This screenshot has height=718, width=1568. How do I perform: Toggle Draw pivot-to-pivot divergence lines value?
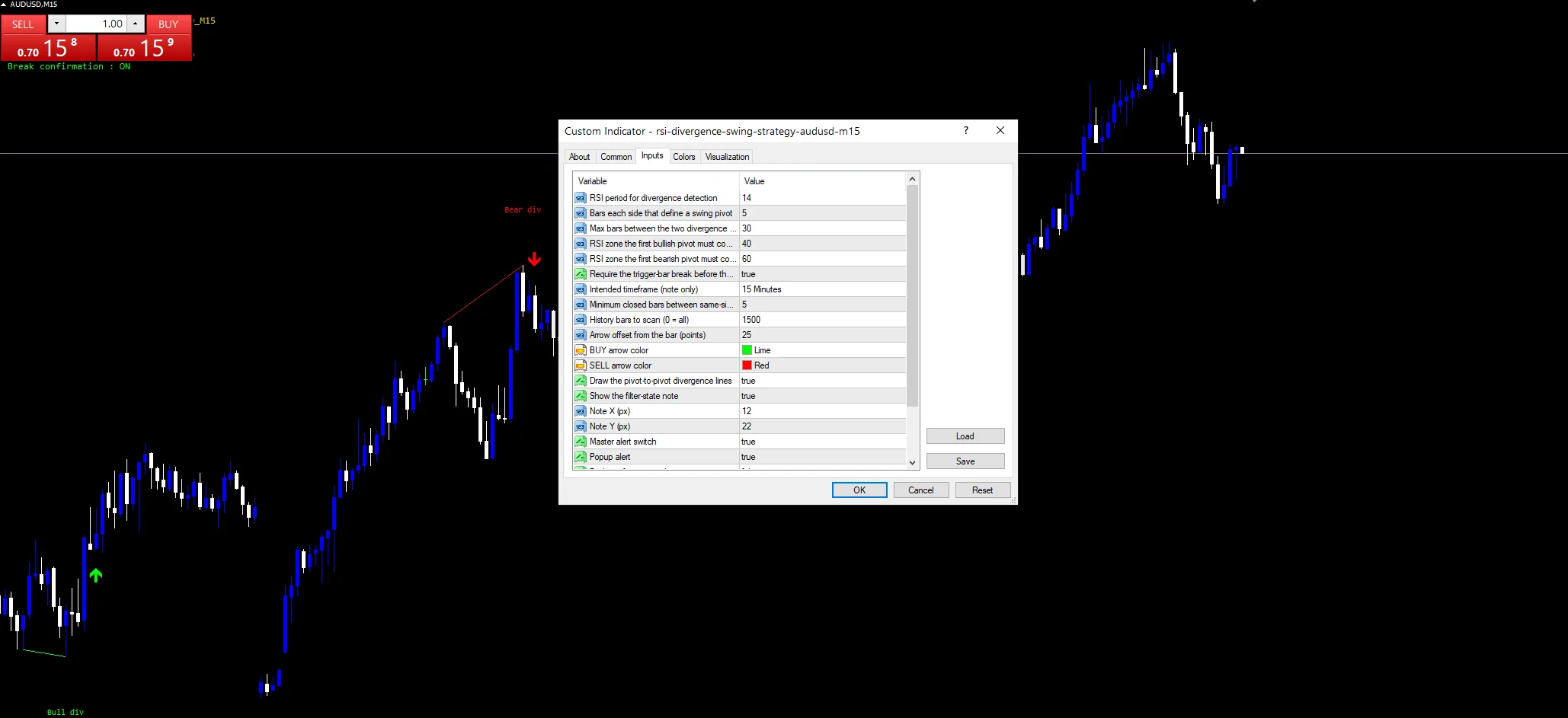tap(823, 381)
